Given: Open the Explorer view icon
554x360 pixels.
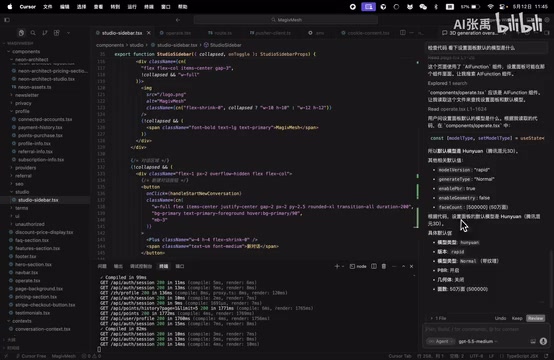Looking at the screenshot, I should point(21,33).
